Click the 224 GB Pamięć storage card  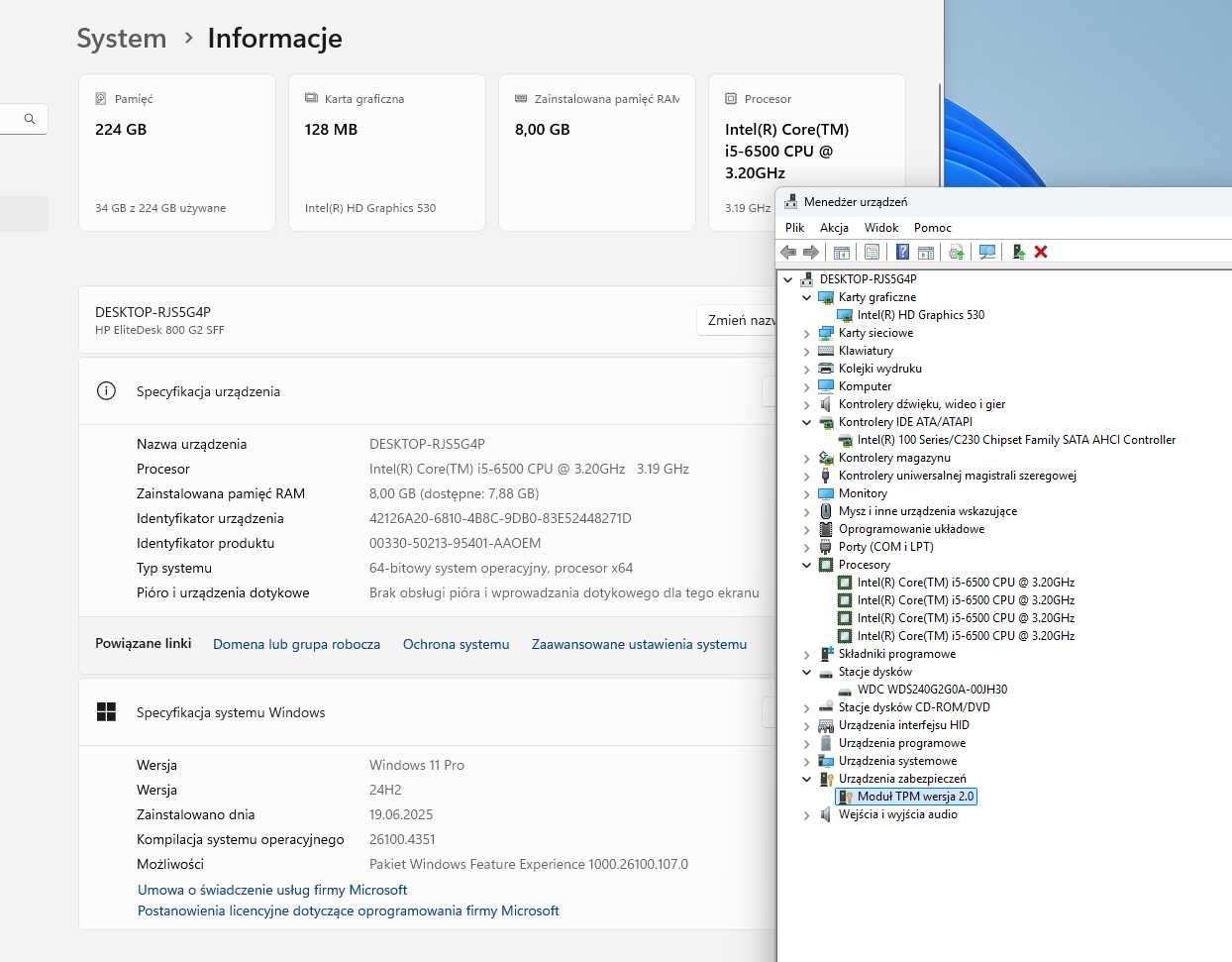177,153
